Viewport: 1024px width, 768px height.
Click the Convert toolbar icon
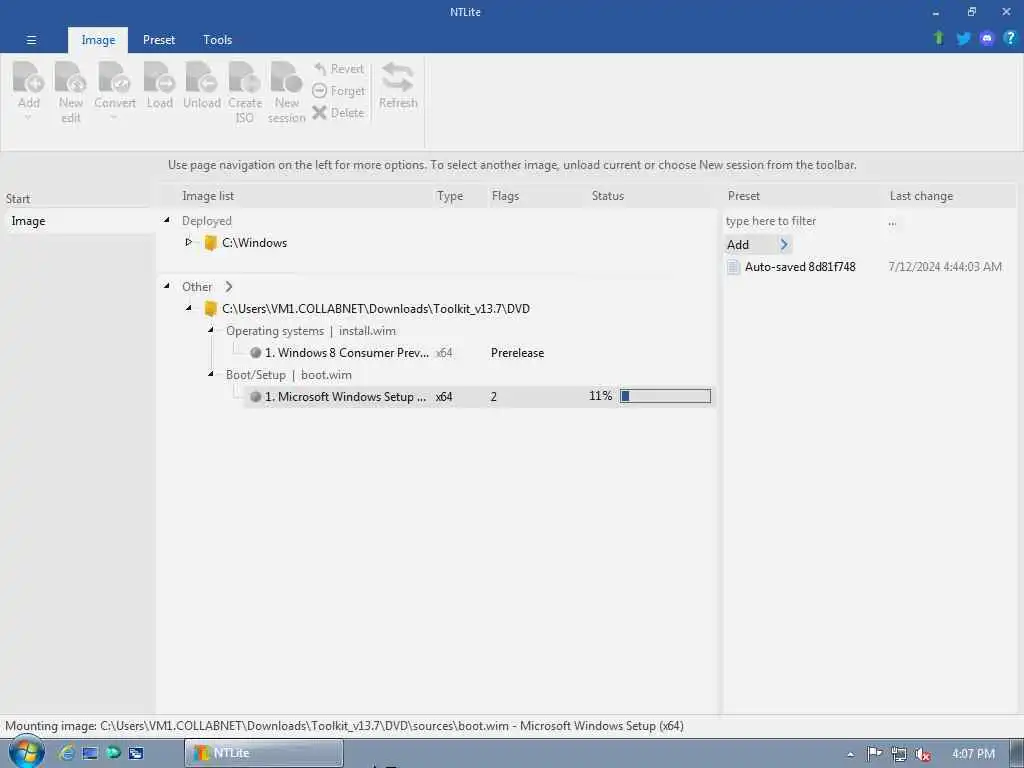(114, 77)
